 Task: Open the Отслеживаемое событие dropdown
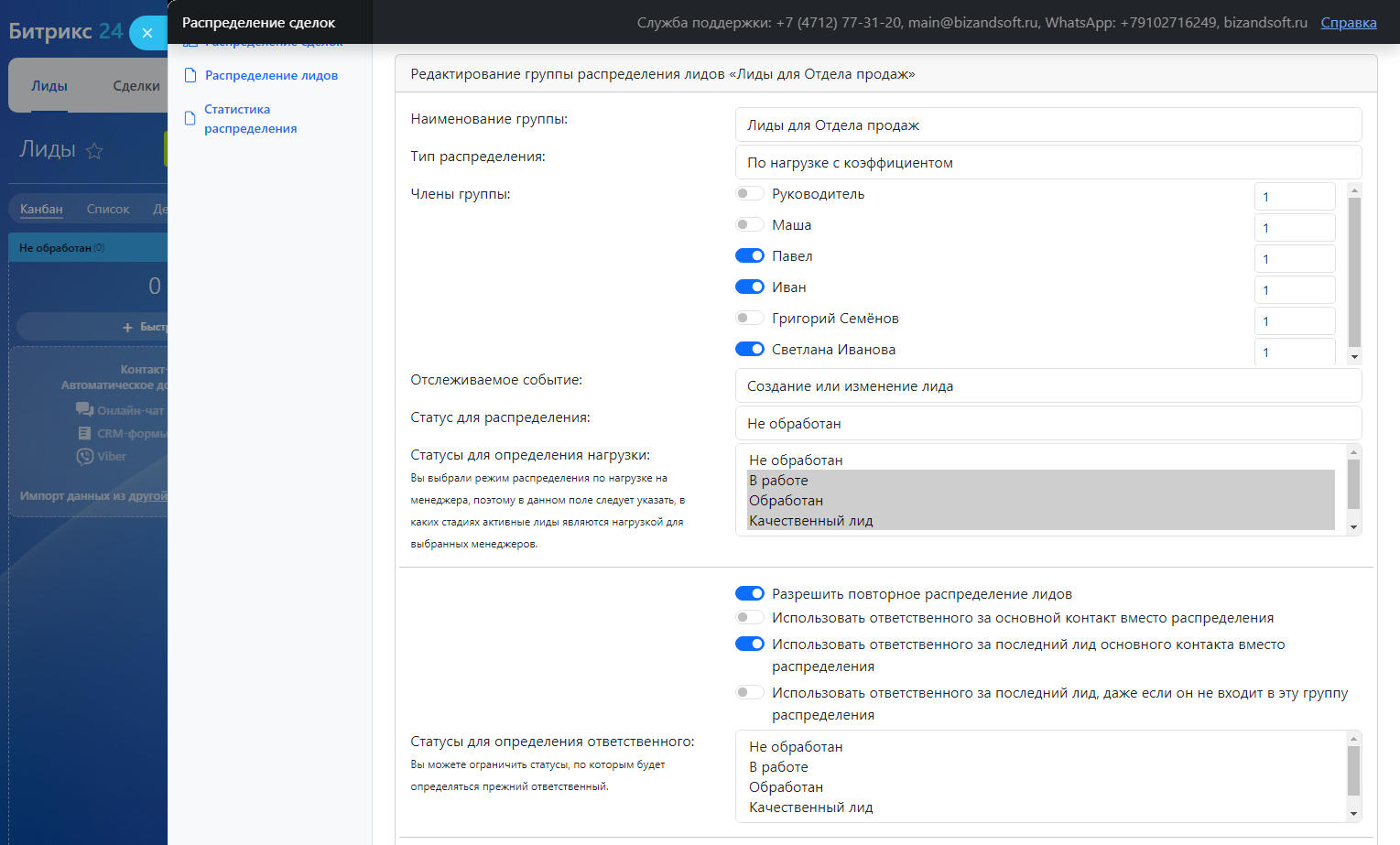(1047, 386)
